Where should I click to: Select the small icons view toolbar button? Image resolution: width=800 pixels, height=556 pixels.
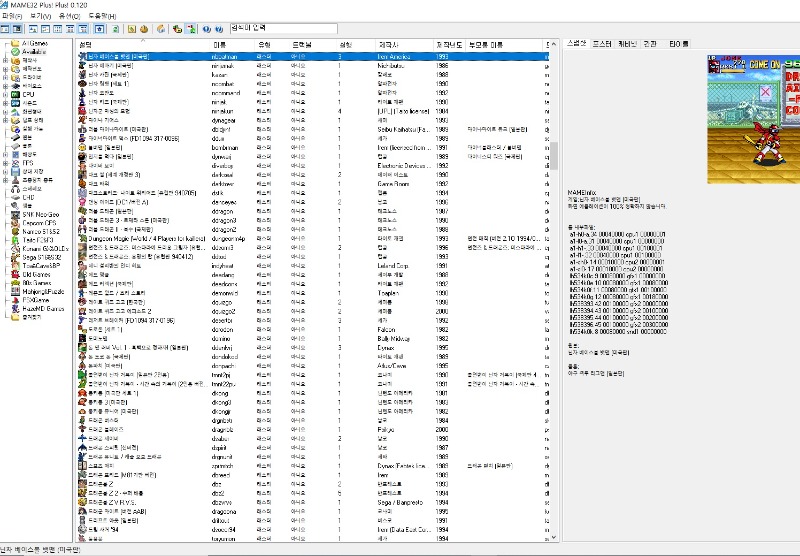click(45, 29)
